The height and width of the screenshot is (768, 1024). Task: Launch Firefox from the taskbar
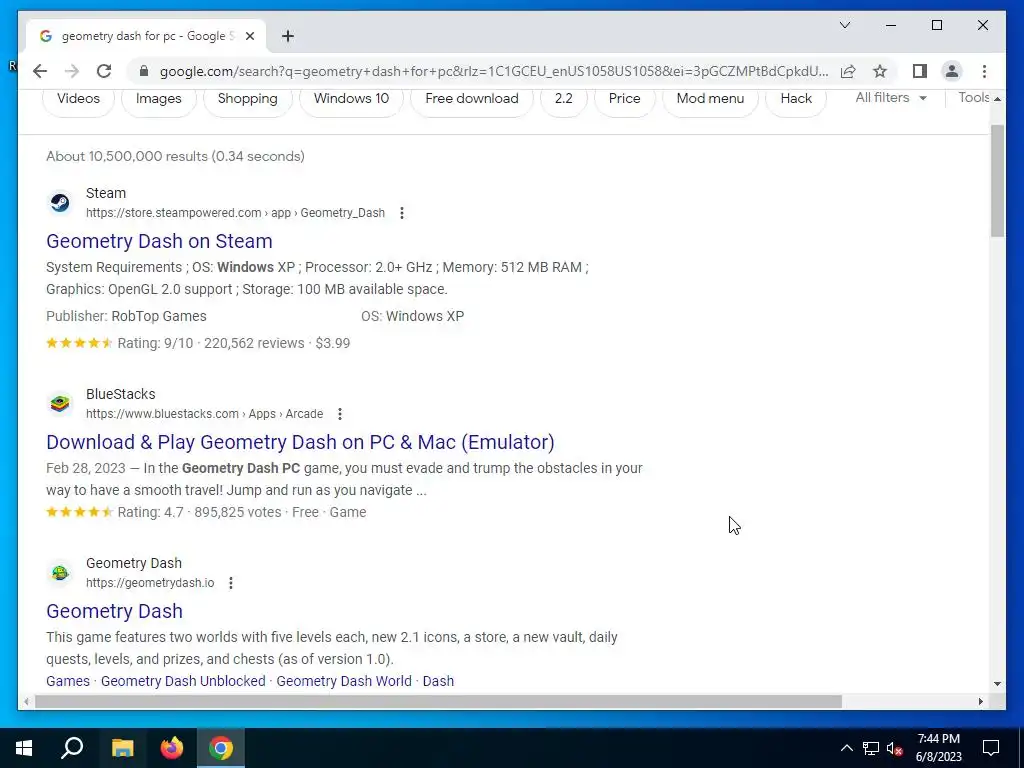click(x=172, y=748)
